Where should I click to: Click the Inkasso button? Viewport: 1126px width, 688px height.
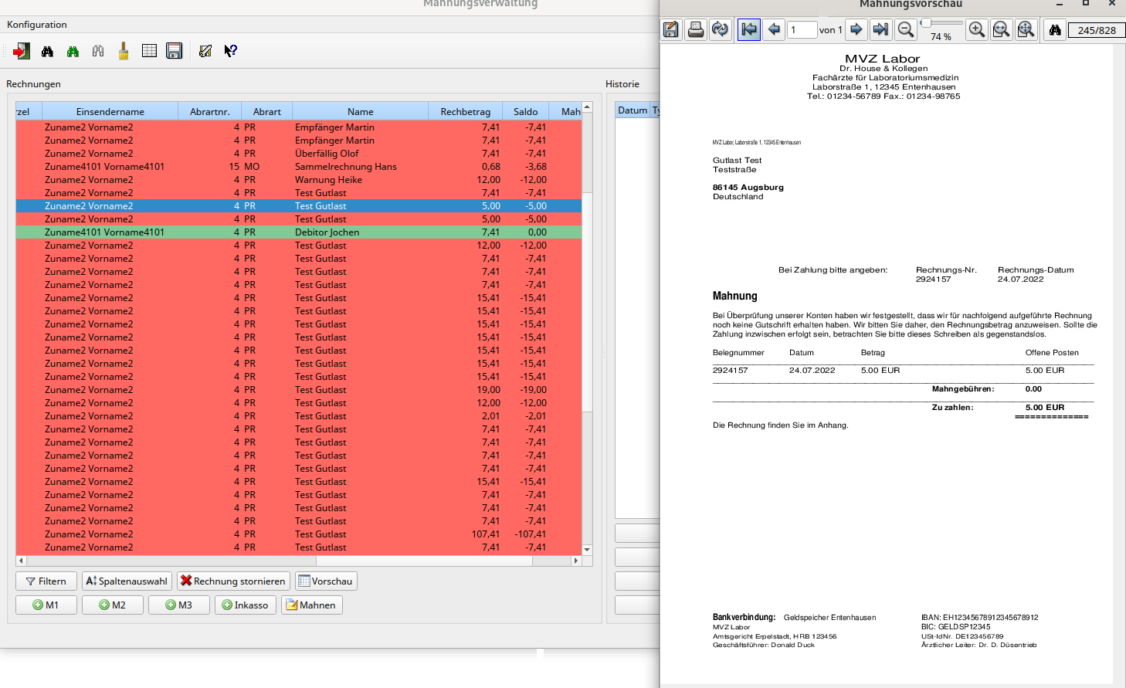click(245, 605)
